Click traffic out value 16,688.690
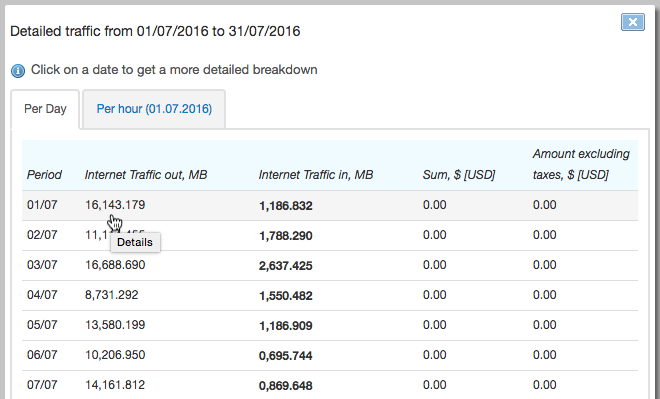The height and width of the screenshot is (399, 660). (x=115, y=265)
